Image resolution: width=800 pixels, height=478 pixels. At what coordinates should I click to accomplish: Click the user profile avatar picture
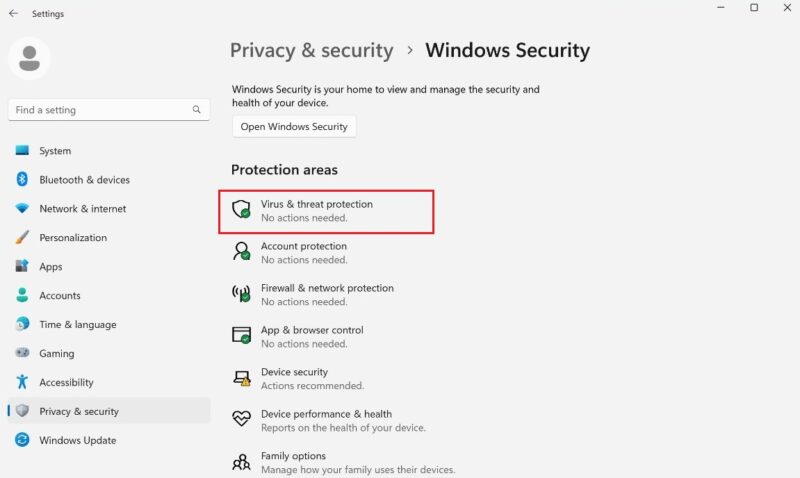(29, 59)
